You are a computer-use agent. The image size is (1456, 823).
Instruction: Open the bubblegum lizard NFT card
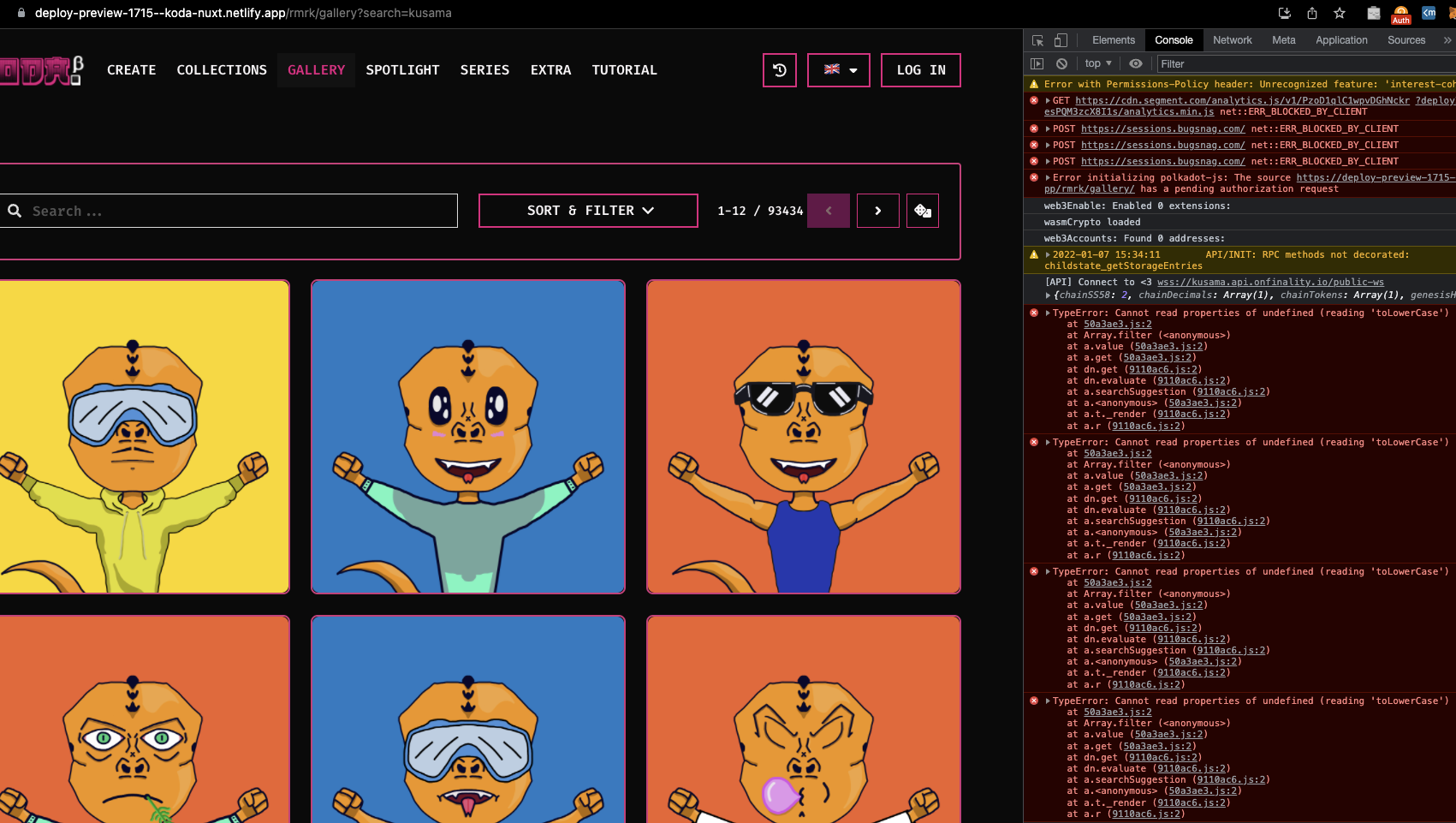coord(804,719)
